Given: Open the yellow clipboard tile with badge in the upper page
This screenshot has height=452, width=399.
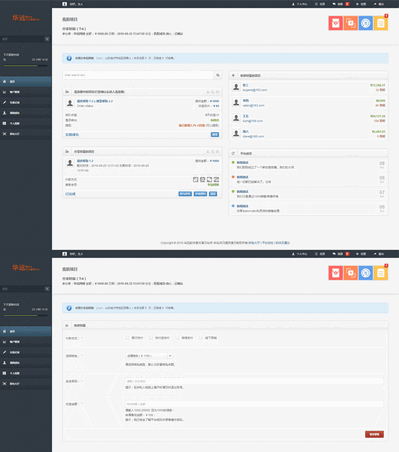Looking at the screenshot, I should (x=381, y=23).
